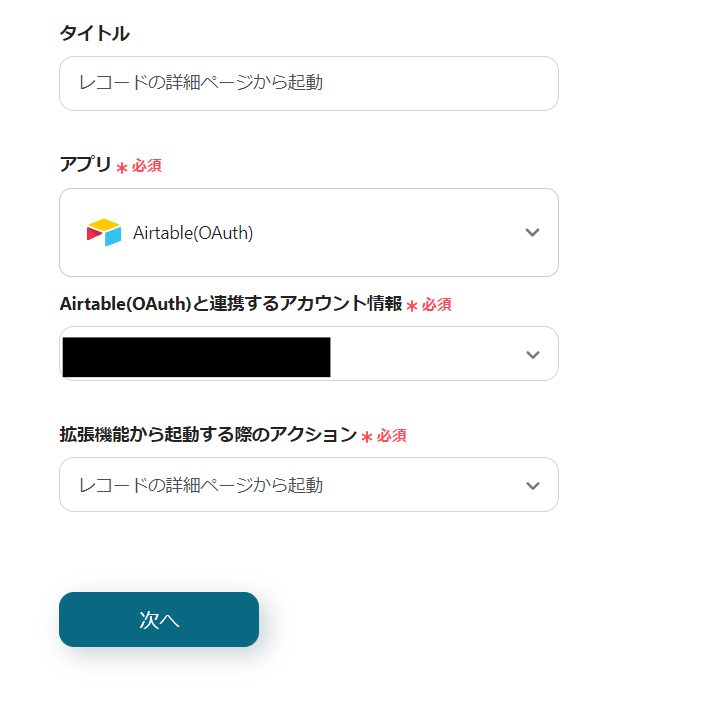The image size is (707, 702).
Task: Click the red asterisk beside アプリ
Action: pos(122,168)
